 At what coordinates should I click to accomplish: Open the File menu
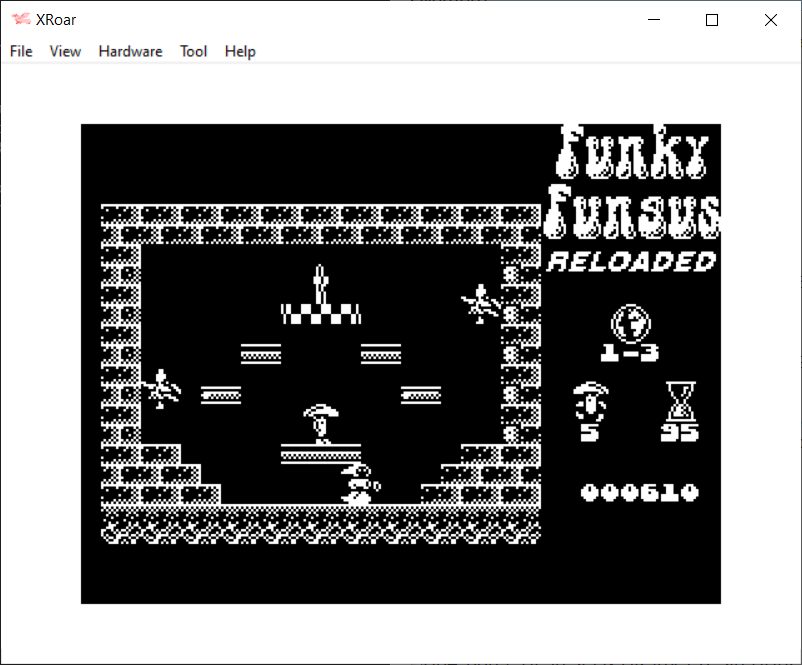[x=21, y=51]
